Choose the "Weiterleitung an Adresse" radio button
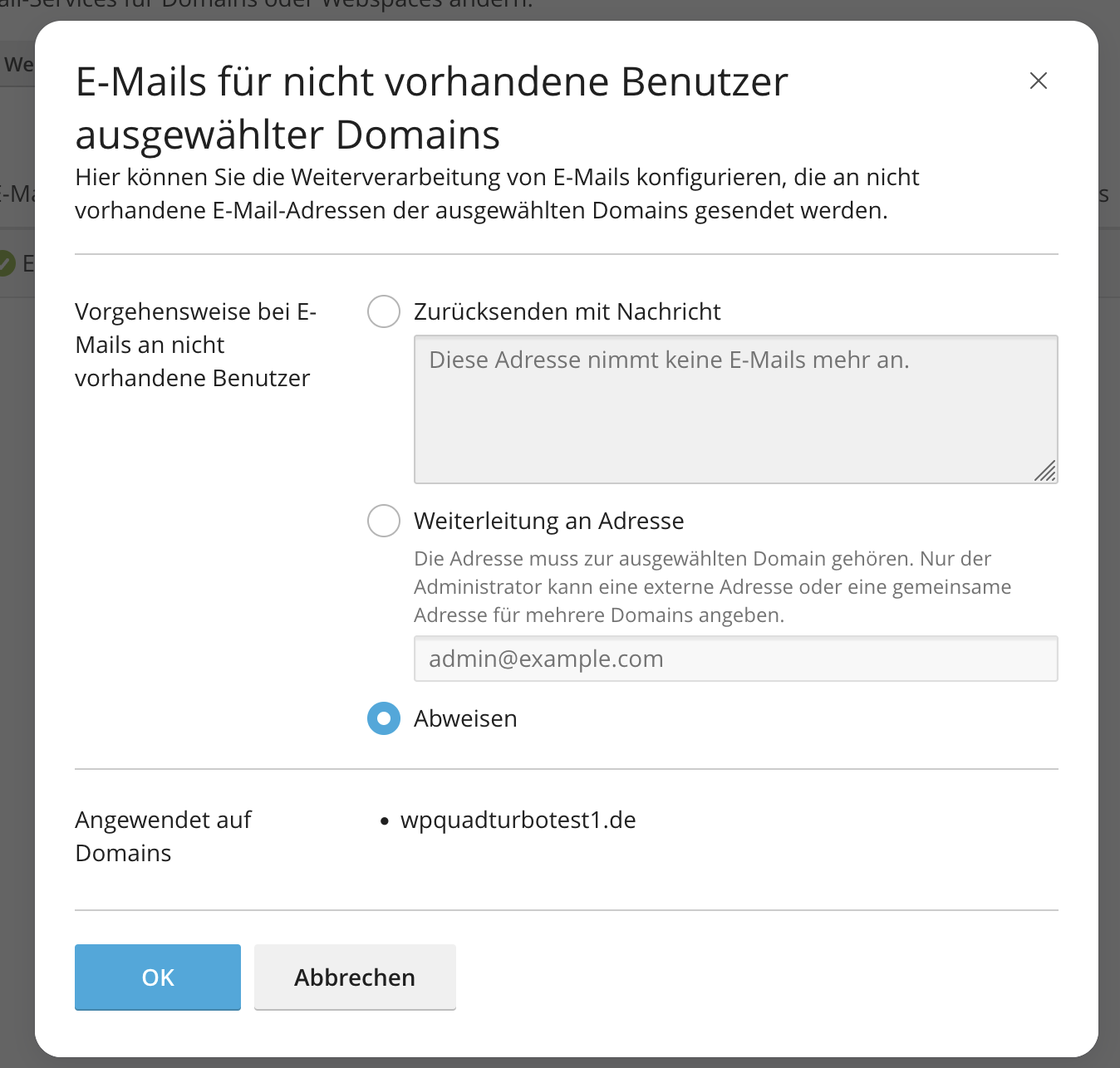This screenshot has width=1120, height=1068. tap(384, 521)
